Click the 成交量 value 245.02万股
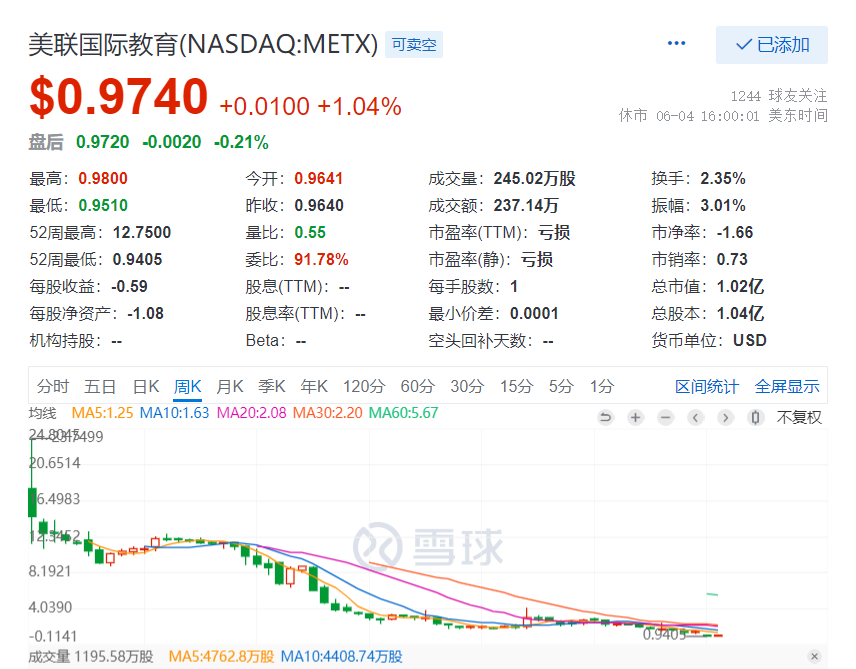856x669 pixels. 534,179
